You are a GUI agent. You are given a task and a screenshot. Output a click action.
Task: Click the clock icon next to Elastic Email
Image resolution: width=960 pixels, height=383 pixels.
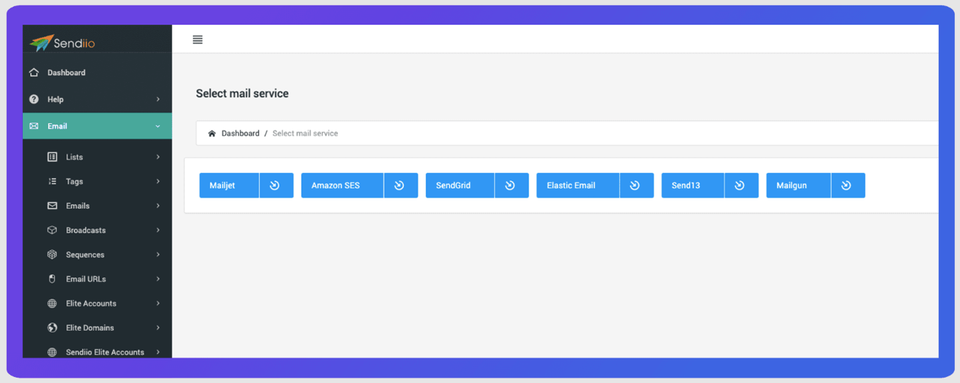(x=636, y=185)
